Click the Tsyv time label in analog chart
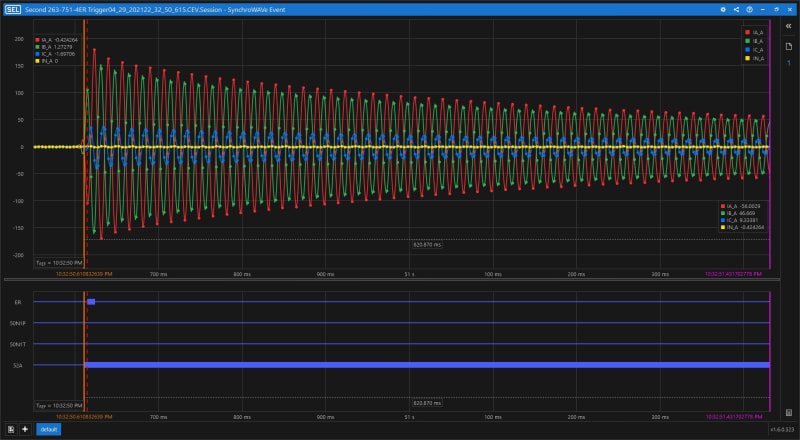Screen dimensions: 800x440 [x=59, y=263]
